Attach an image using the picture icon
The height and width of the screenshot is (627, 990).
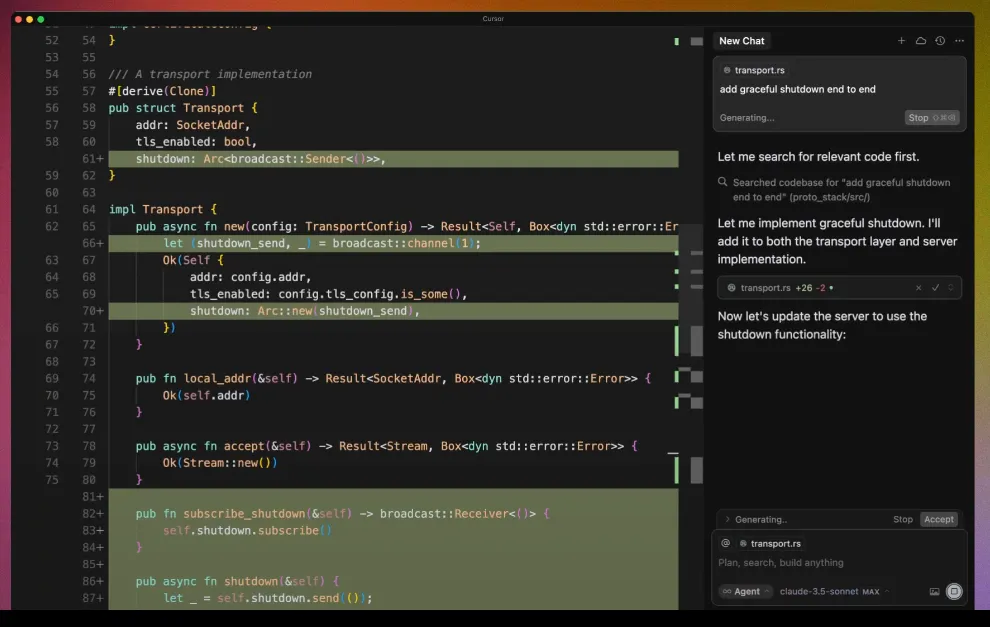tap(934, 592)
